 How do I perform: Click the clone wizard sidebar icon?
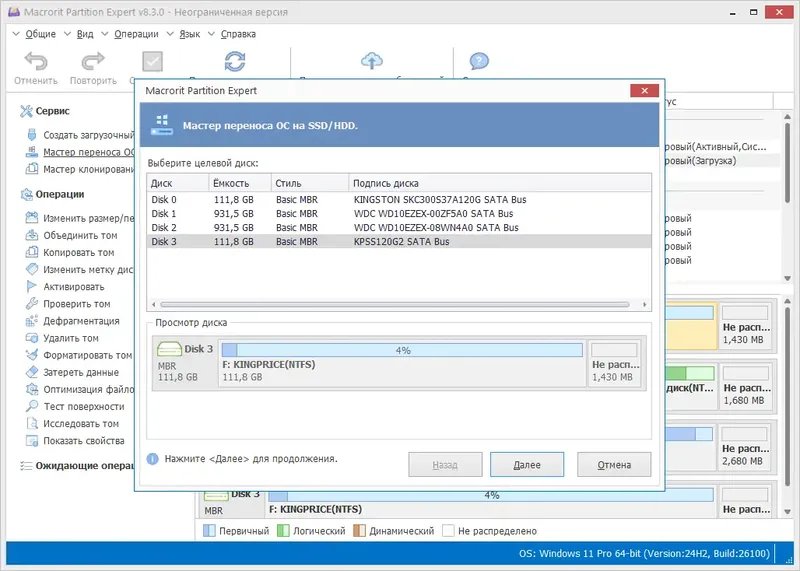point(32,168)
